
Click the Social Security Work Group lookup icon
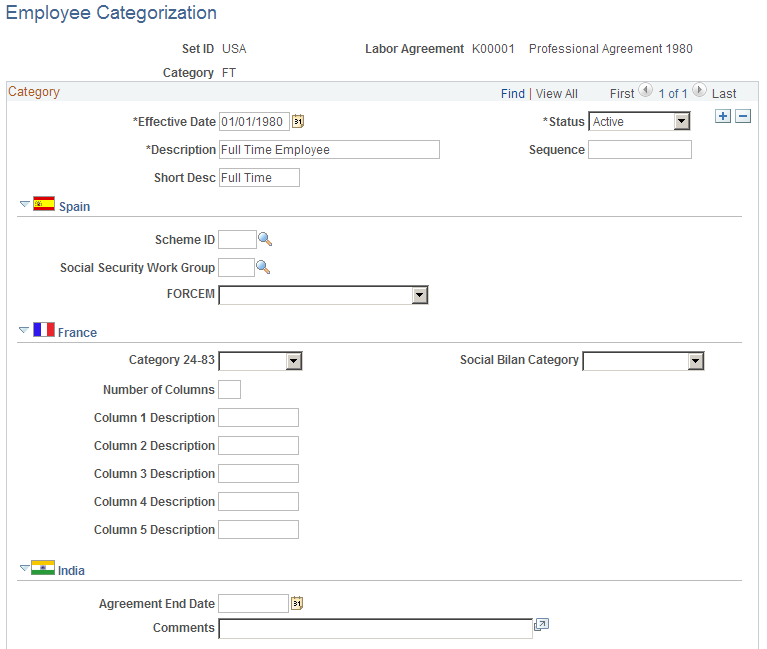[263, 267]
